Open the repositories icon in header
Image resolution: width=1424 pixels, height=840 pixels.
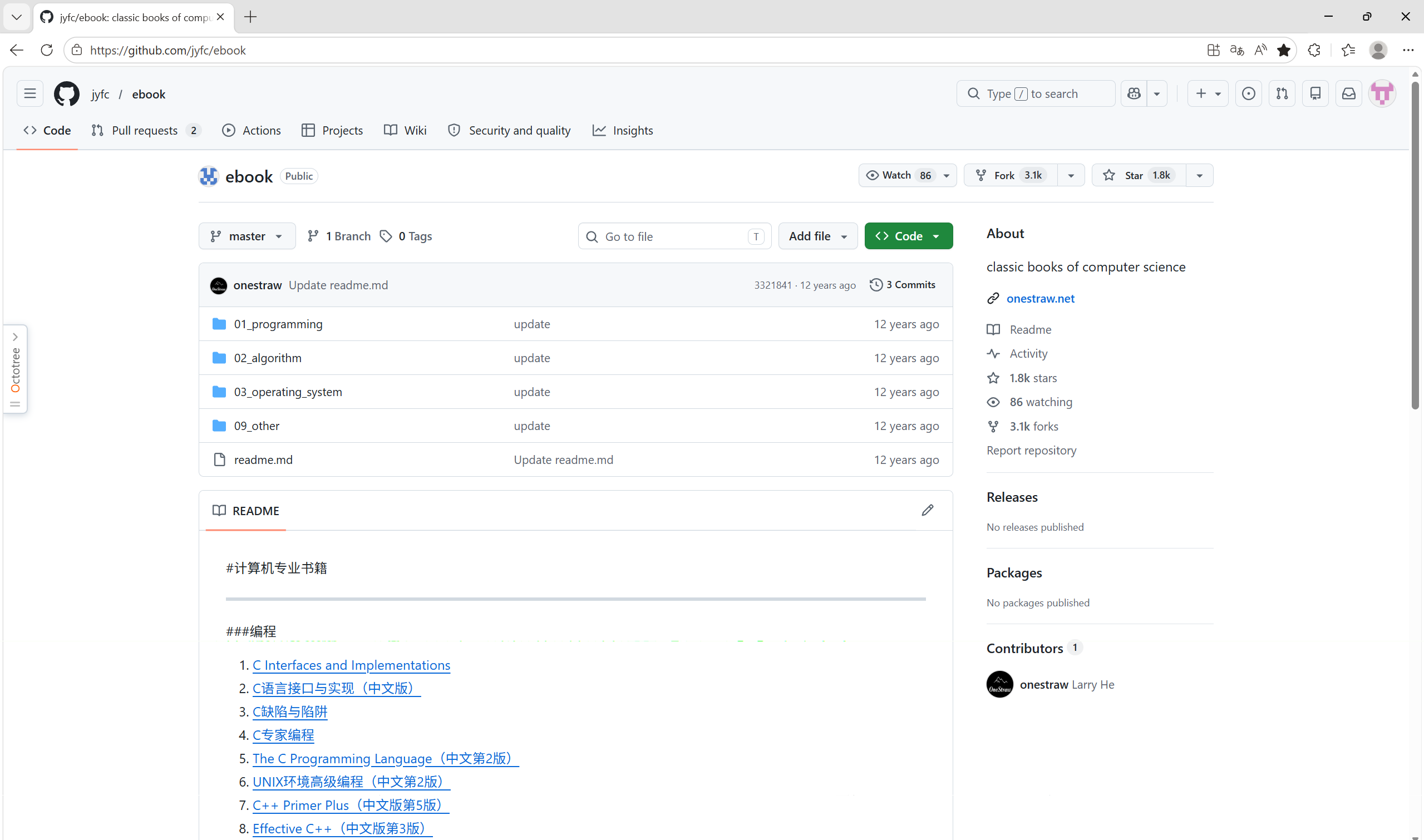pyautogui.click(x=1315, y=94)
